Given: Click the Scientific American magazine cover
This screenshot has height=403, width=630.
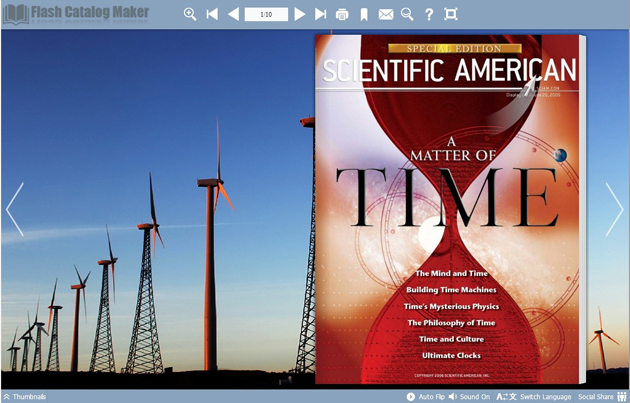Looking at the screenshot, I should click(x=448, y=209).
